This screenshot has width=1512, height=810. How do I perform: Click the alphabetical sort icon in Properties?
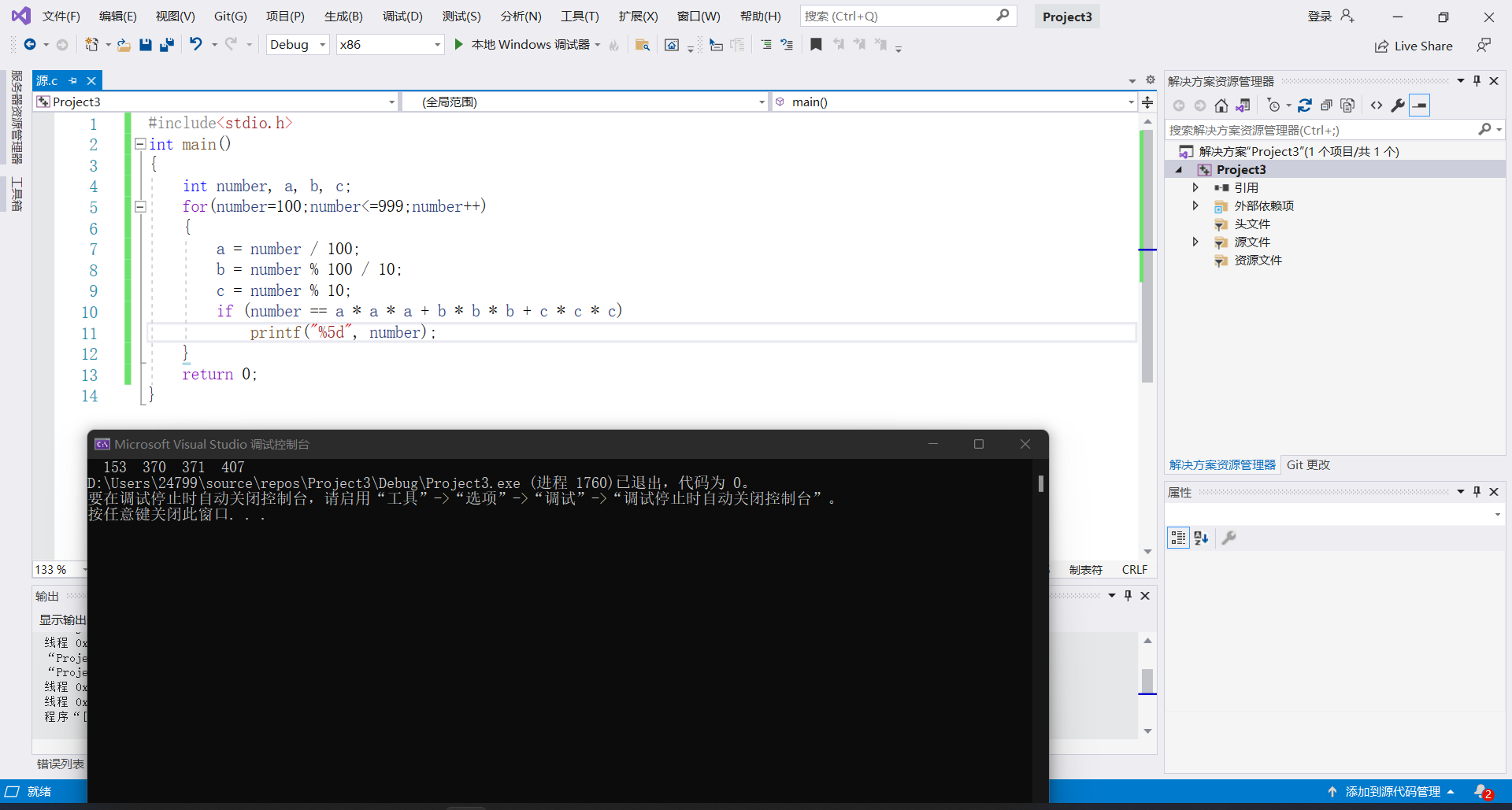pos(1201,538)
